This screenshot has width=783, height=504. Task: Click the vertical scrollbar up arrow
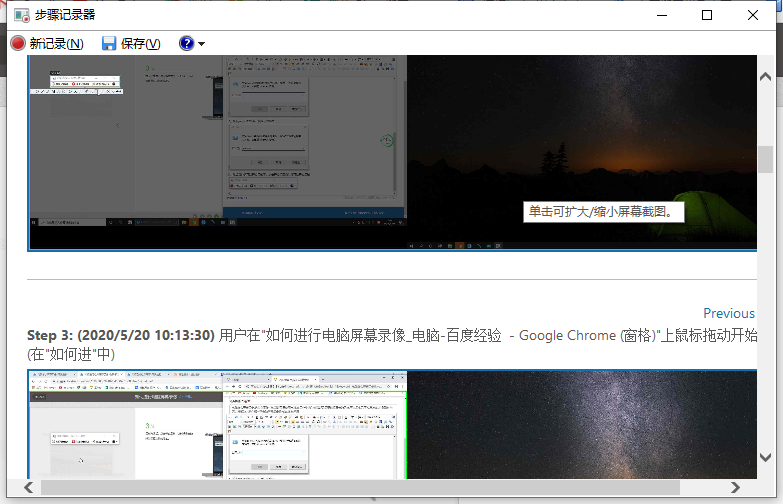pyautogui.click(x=765, y=76)
